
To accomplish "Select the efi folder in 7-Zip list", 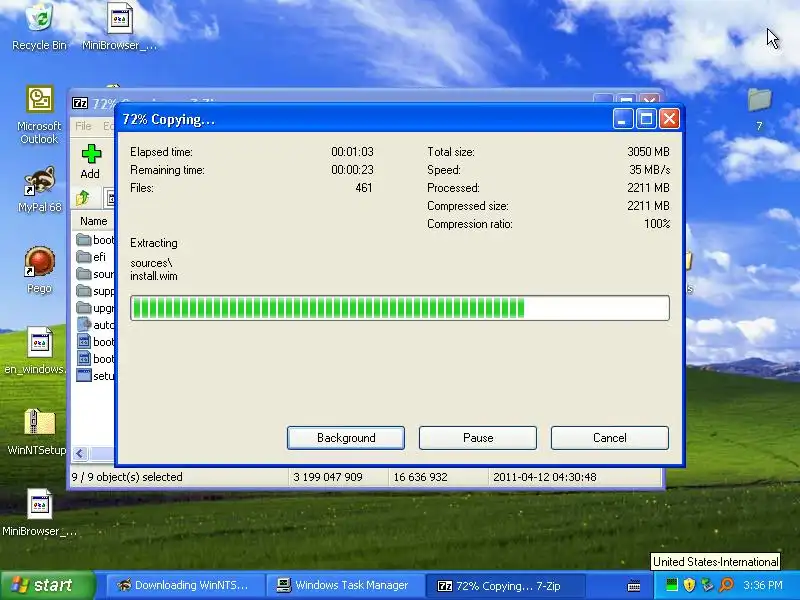I will [91, 257].
